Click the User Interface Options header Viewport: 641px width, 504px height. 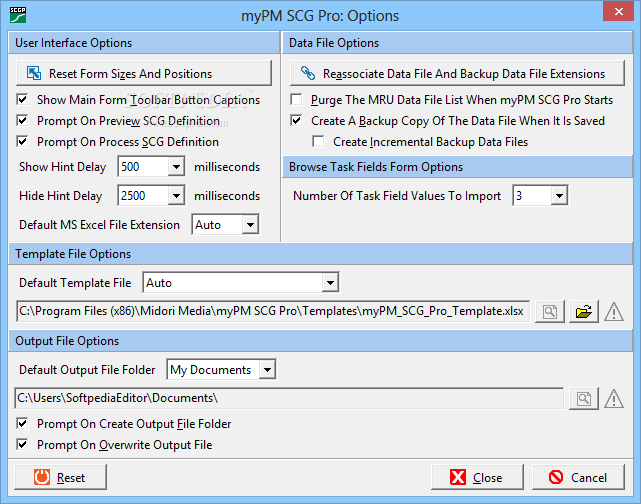(144, 43)
